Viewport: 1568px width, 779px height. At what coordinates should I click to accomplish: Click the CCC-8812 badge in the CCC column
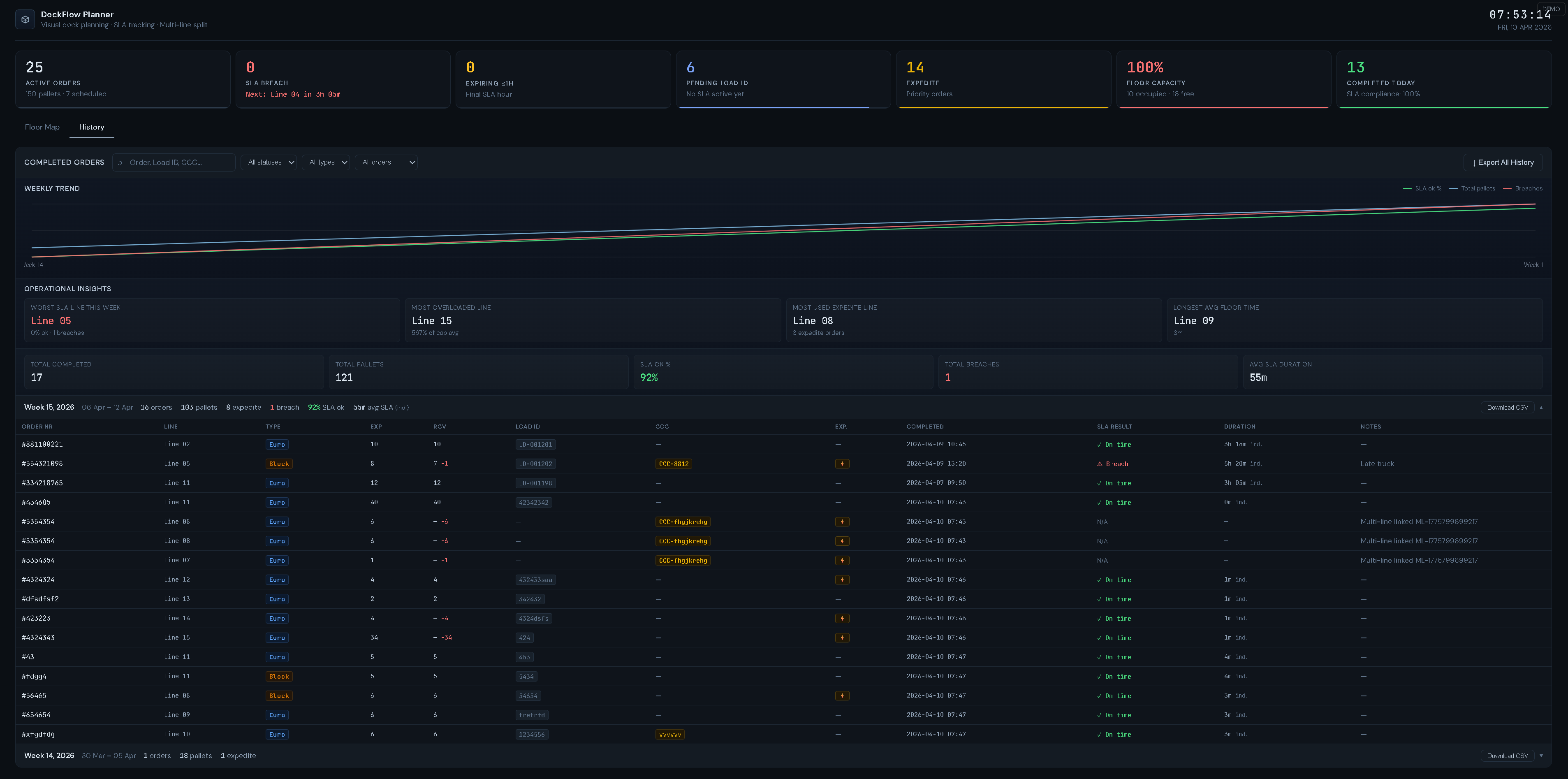(674, 463)
